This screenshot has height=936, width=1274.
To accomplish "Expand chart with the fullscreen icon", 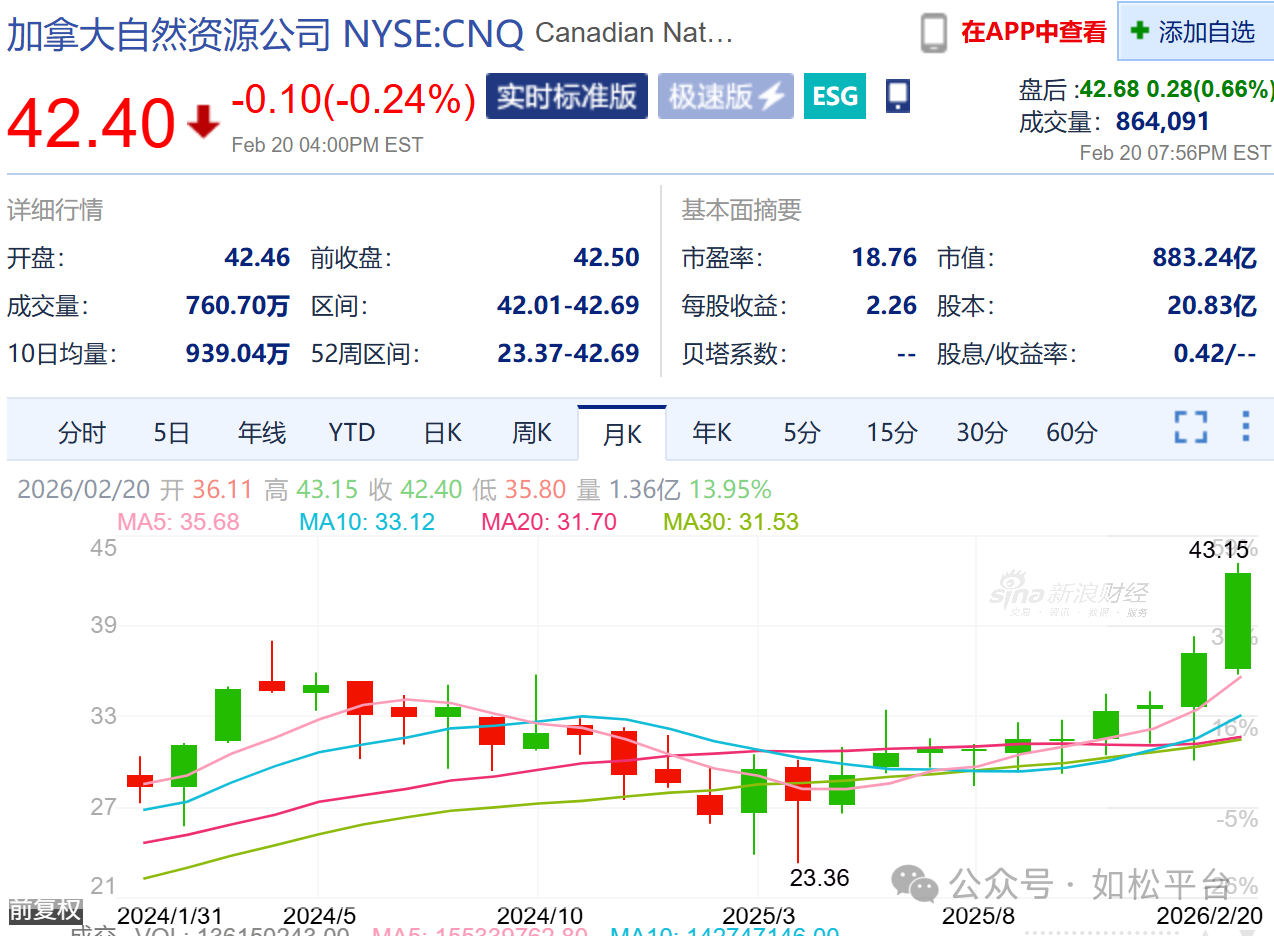I will tap(1190, 427).
